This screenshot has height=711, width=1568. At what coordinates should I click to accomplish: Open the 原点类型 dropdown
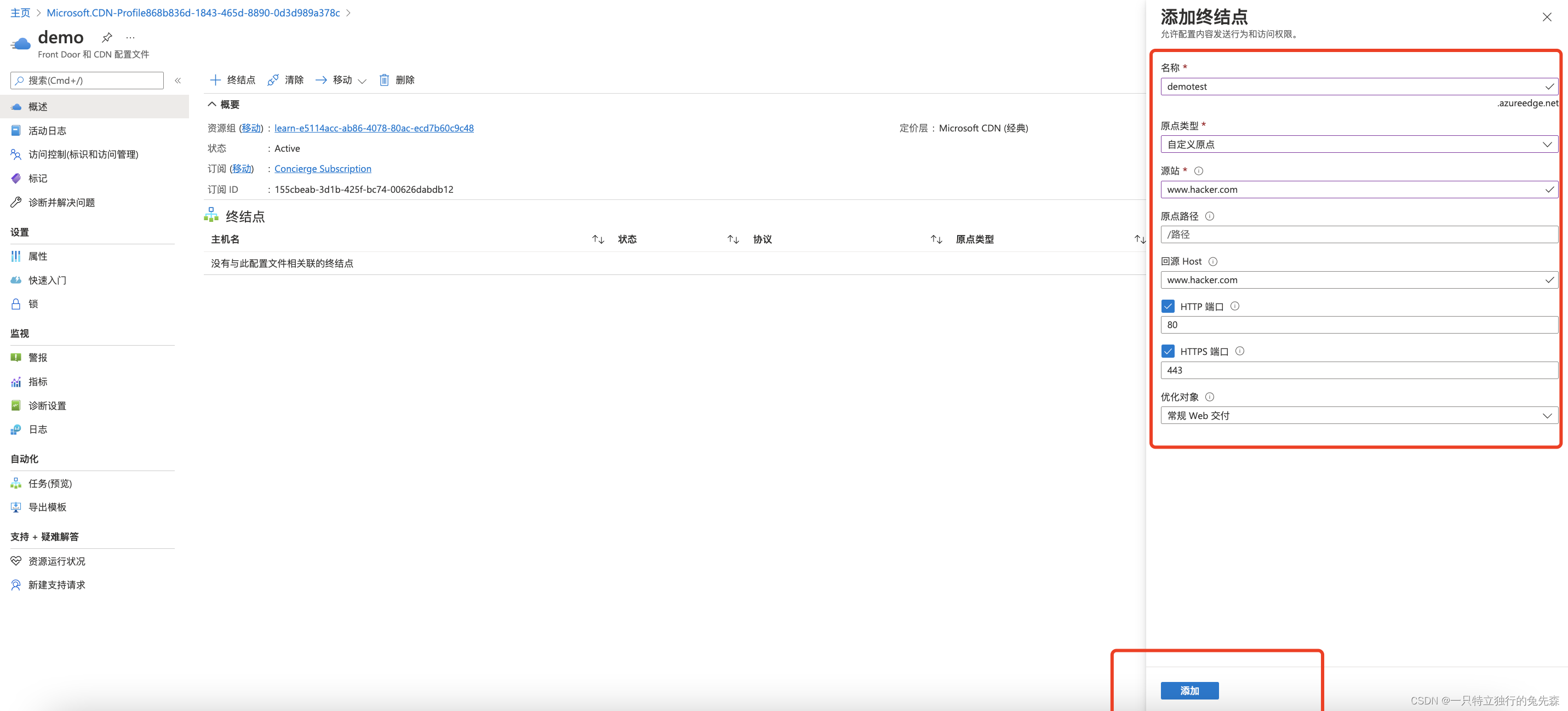1358,144
